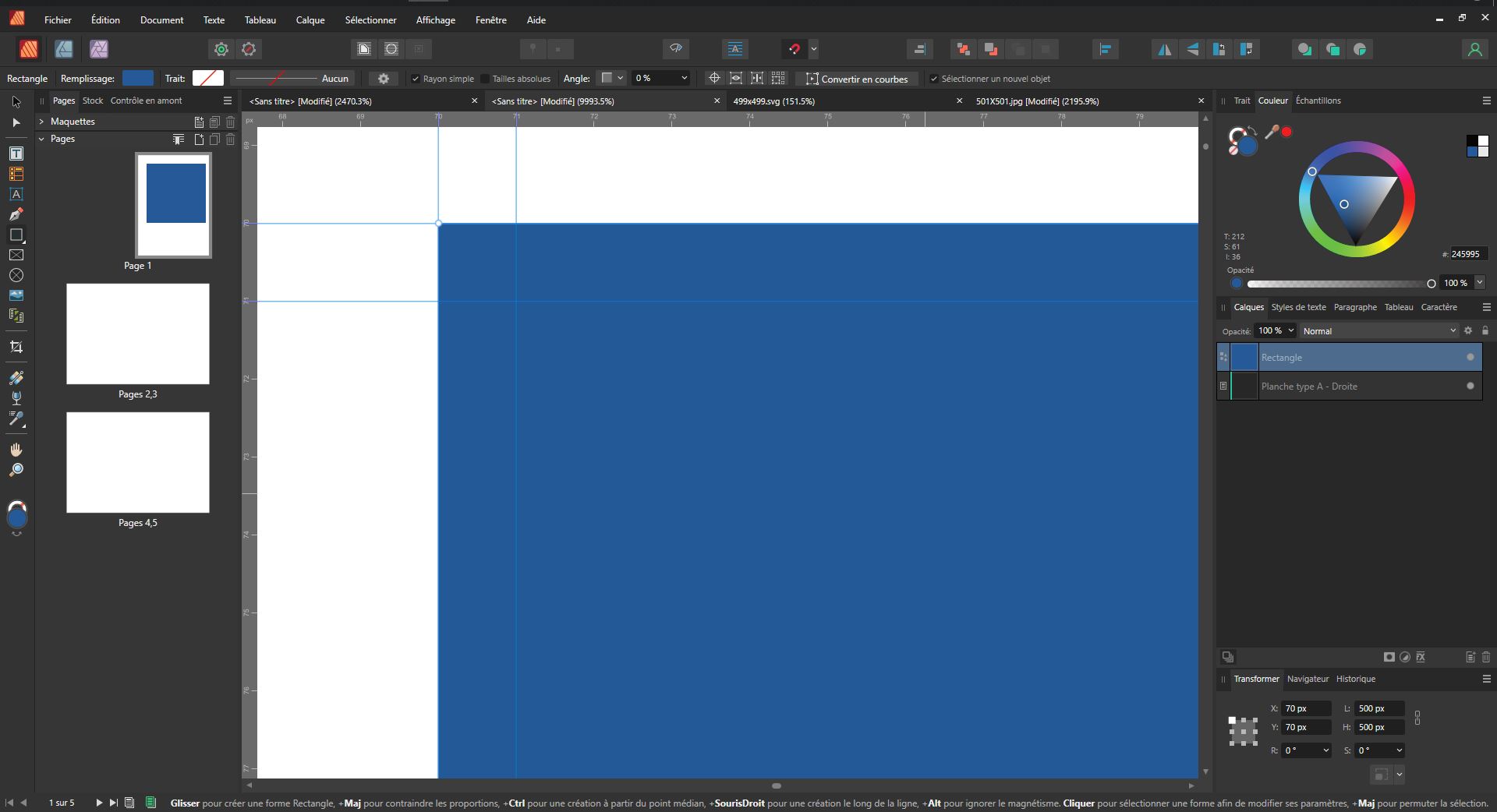Open the Affichage menu

pyautogui.click(x=436, y=20)
